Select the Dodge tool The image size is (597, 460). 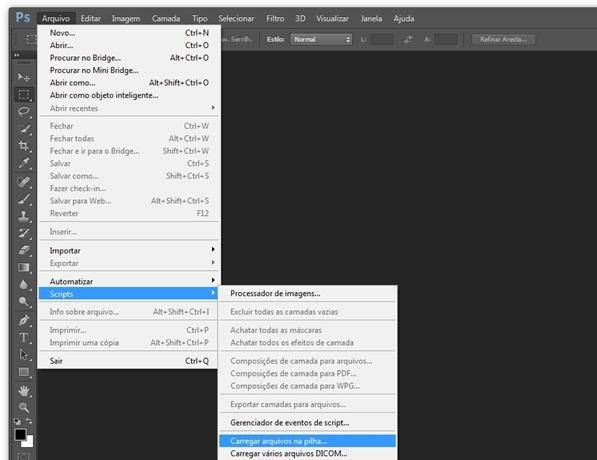(x=24, y=301)
